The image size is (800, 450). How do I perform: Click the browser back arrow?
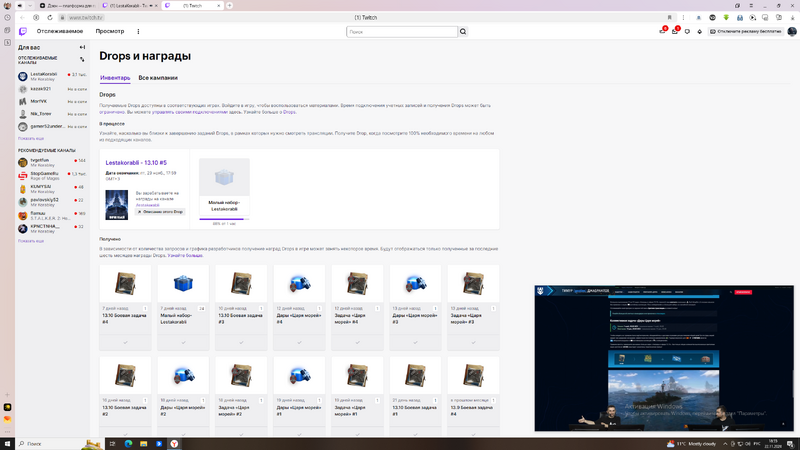pyautogui.click(x=22, y=17)
